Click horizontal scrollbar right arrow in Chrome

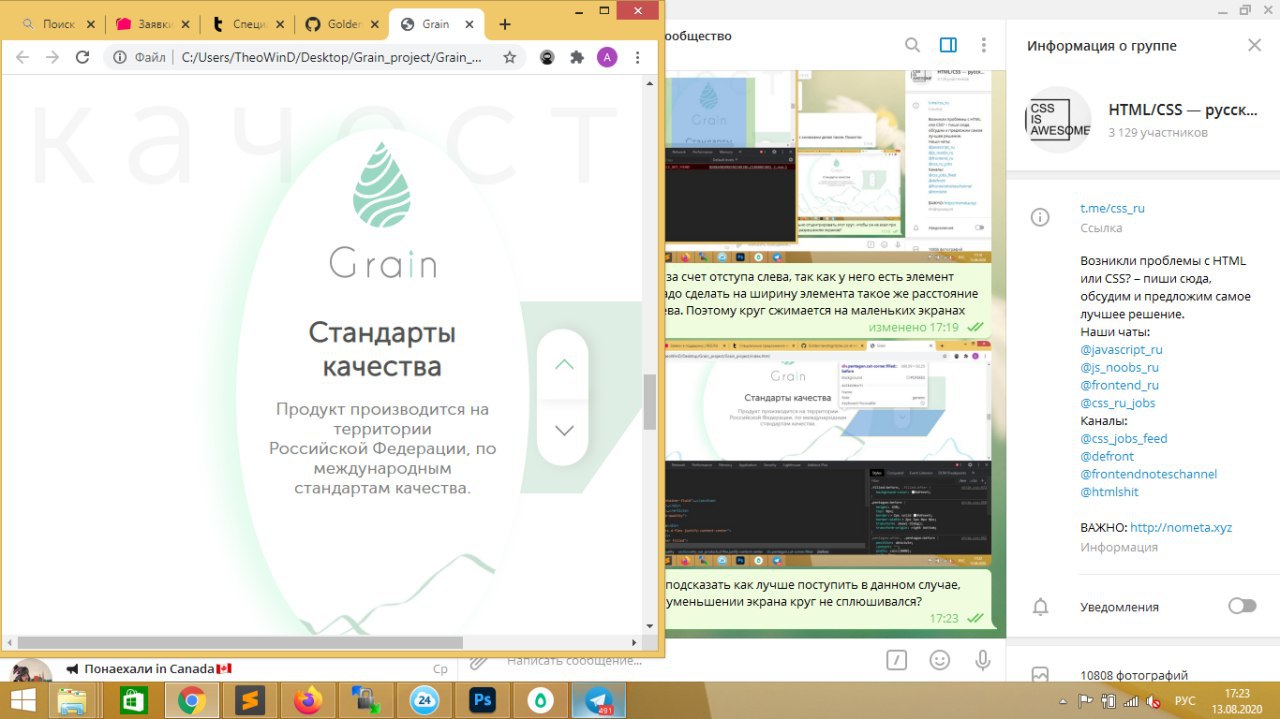pos(634,642)
